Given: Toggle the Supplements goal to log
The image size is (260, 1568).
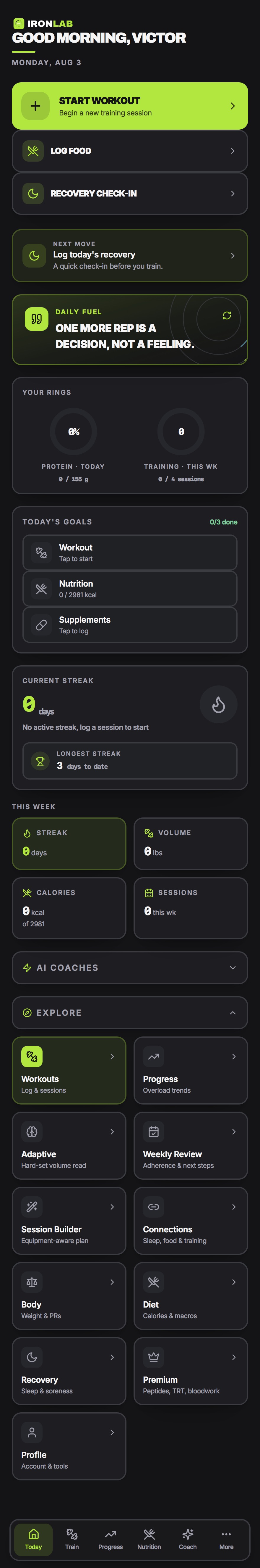Looking at the screenshot, I should 130,624.
